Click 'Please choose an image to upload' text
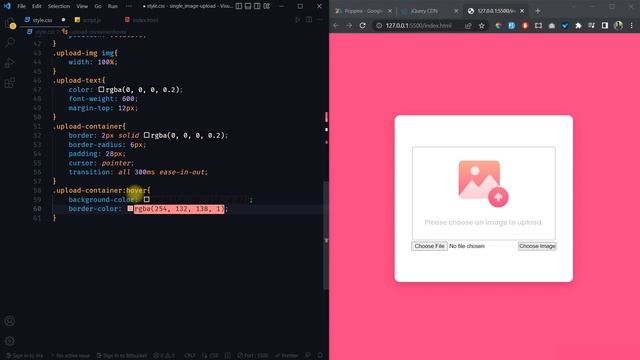Screen dimensions: 640x360 (484, 222)
